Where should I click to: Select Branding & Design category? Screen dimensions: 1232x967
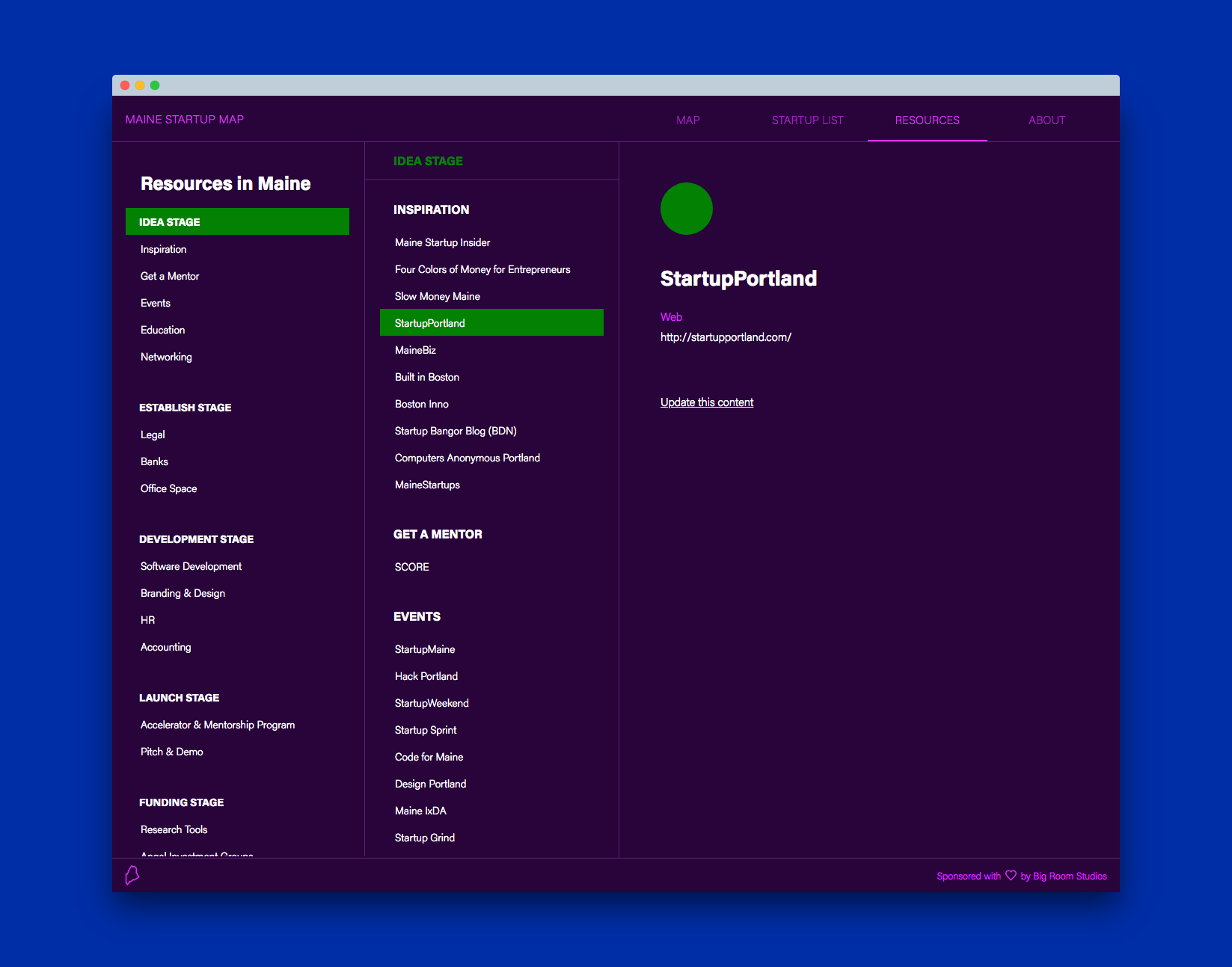click(183, 593)
